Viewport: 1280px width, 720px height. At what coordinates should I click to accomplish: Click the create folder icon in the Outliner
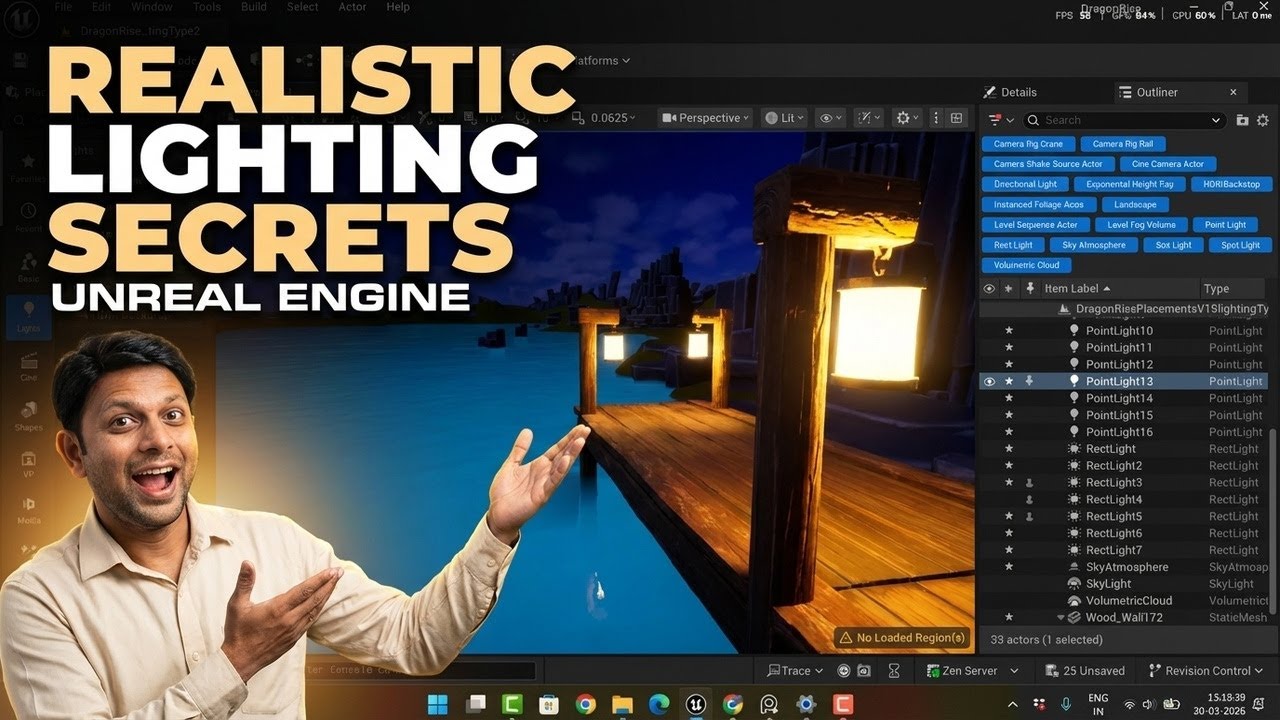[1242, 120]
